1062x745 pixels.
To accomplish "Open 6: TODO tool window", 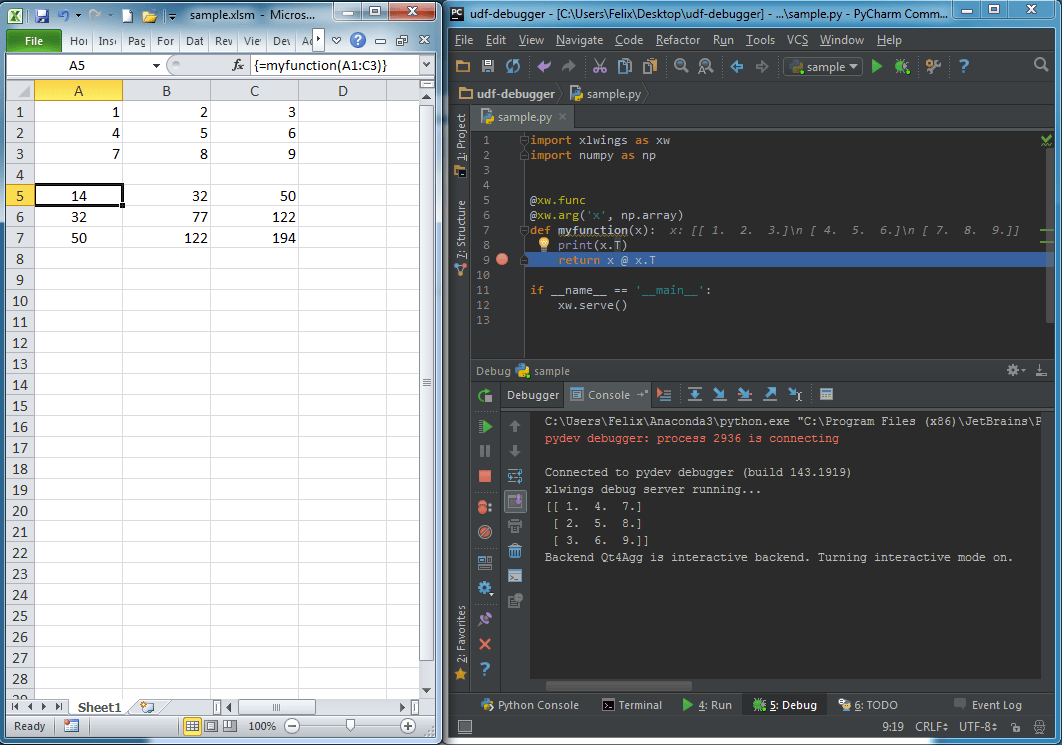I will point(868,705).
